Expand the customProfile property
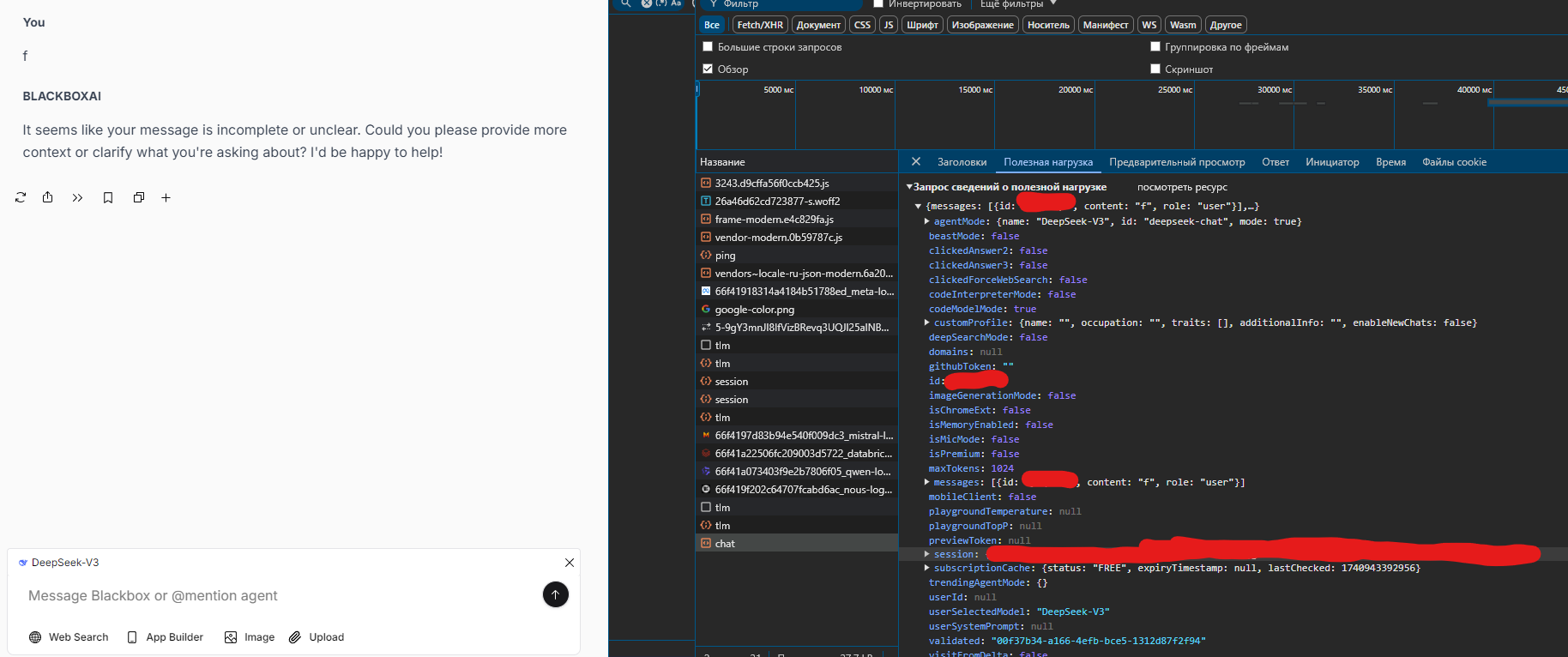The image size is (1568, 657). click(x=927, y=322)
